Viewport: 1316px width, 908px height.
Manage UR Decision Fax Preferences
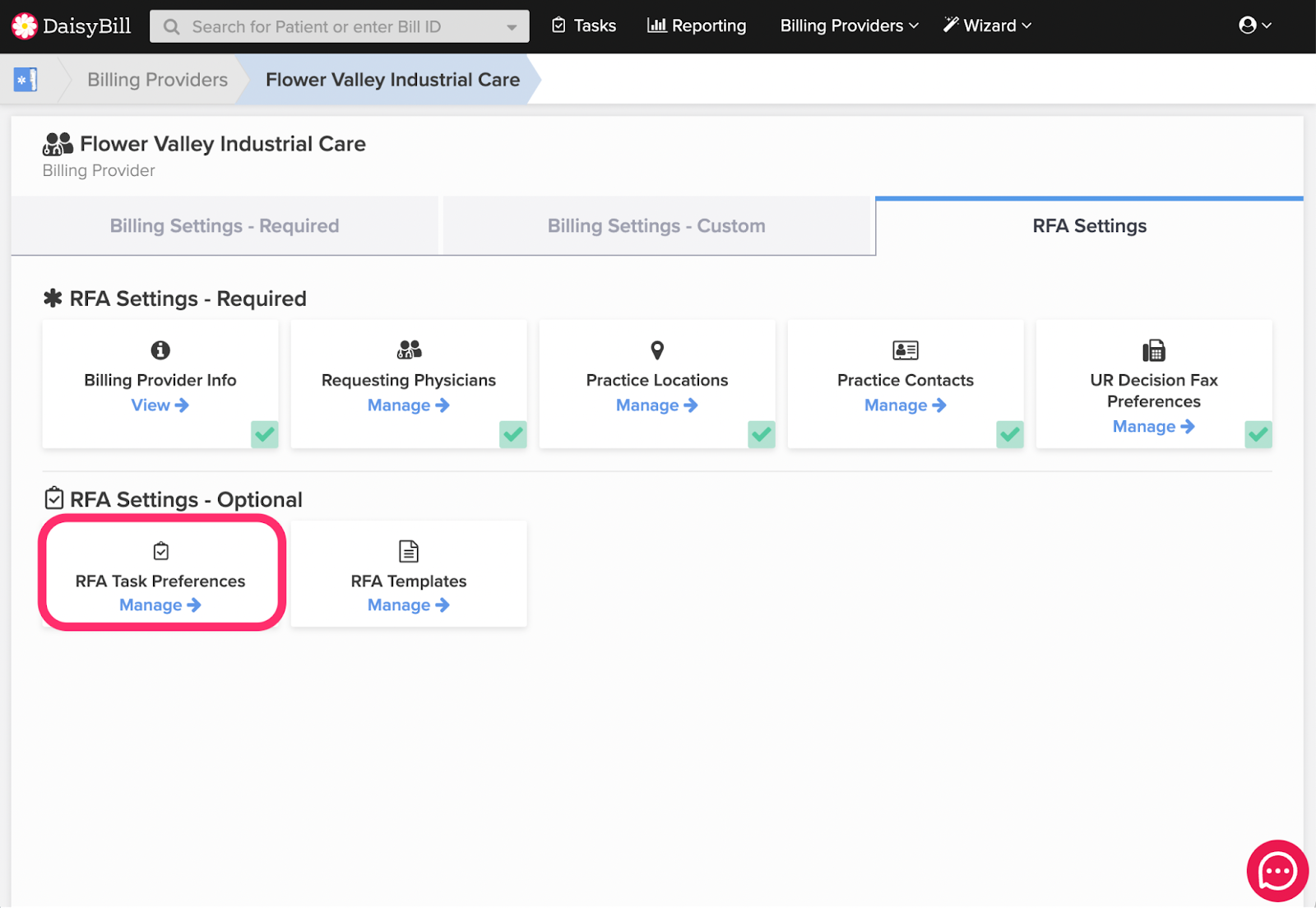1154,427
